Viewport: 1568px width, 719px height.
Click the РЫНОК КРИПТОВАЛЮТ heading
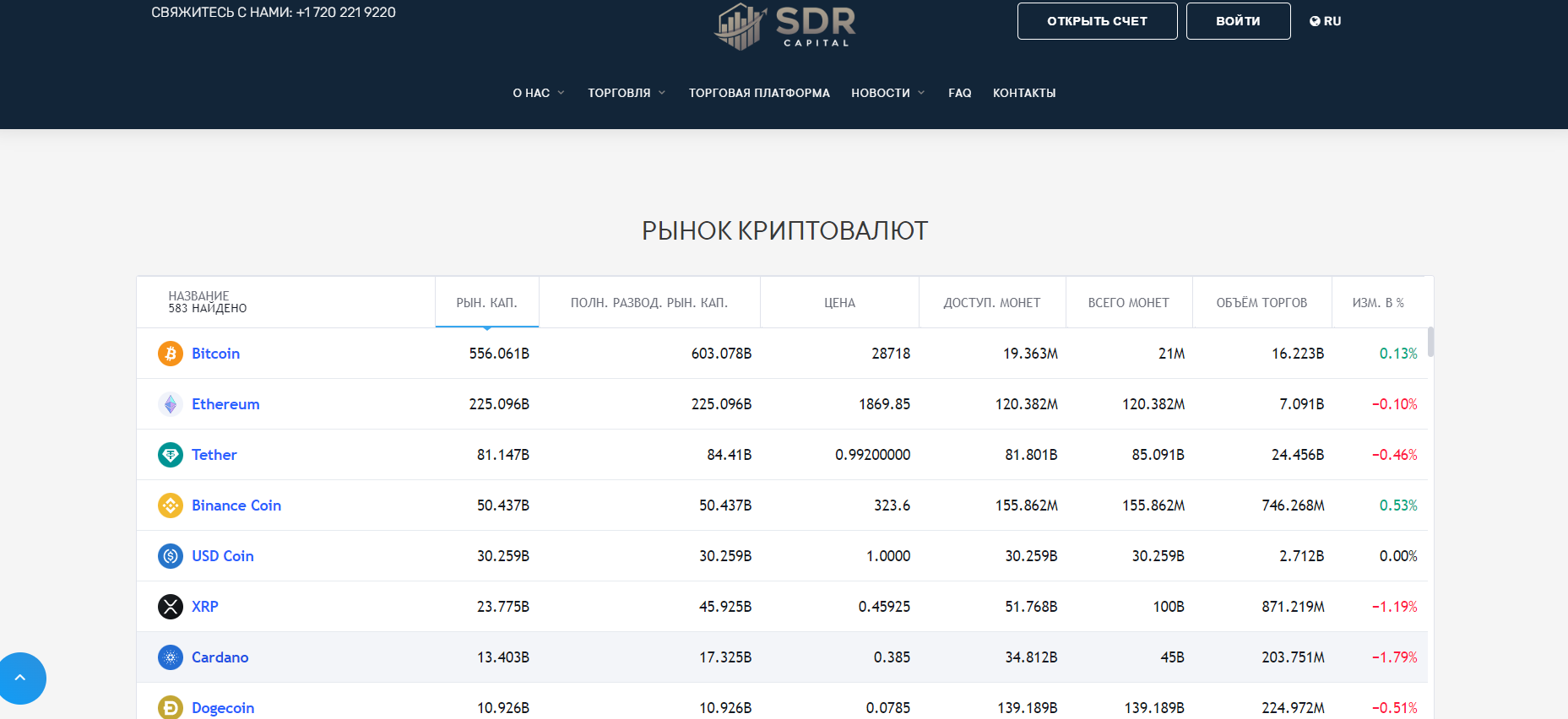[x=784, y=230]
